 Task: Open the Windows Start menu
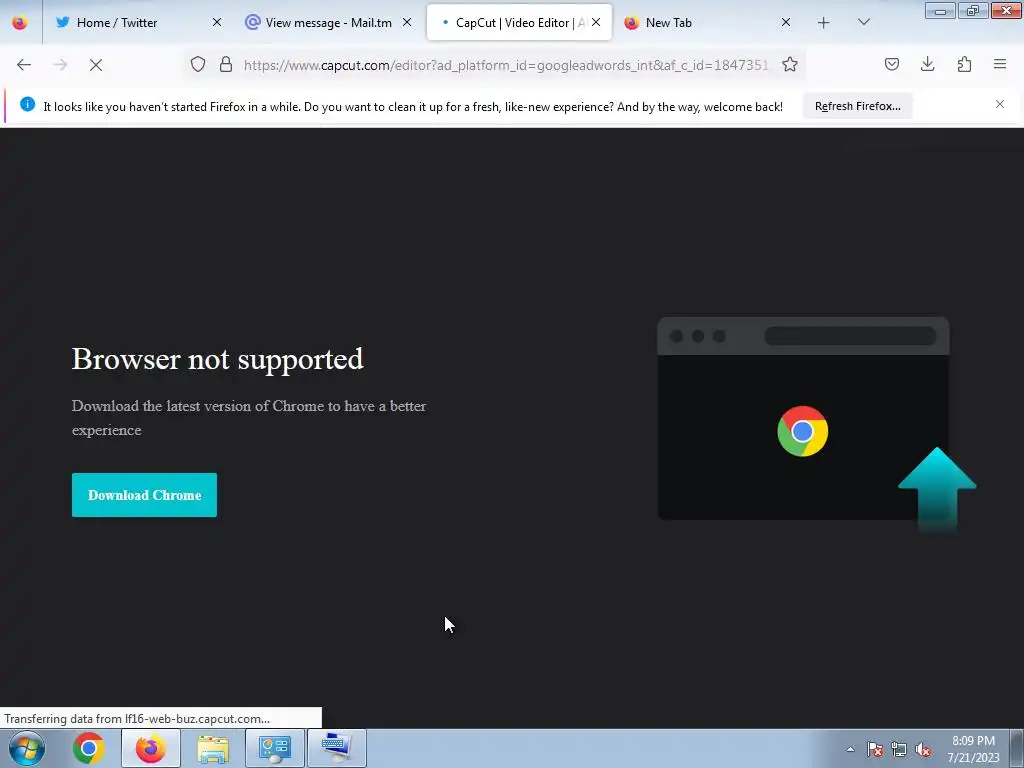coord(27,748)
